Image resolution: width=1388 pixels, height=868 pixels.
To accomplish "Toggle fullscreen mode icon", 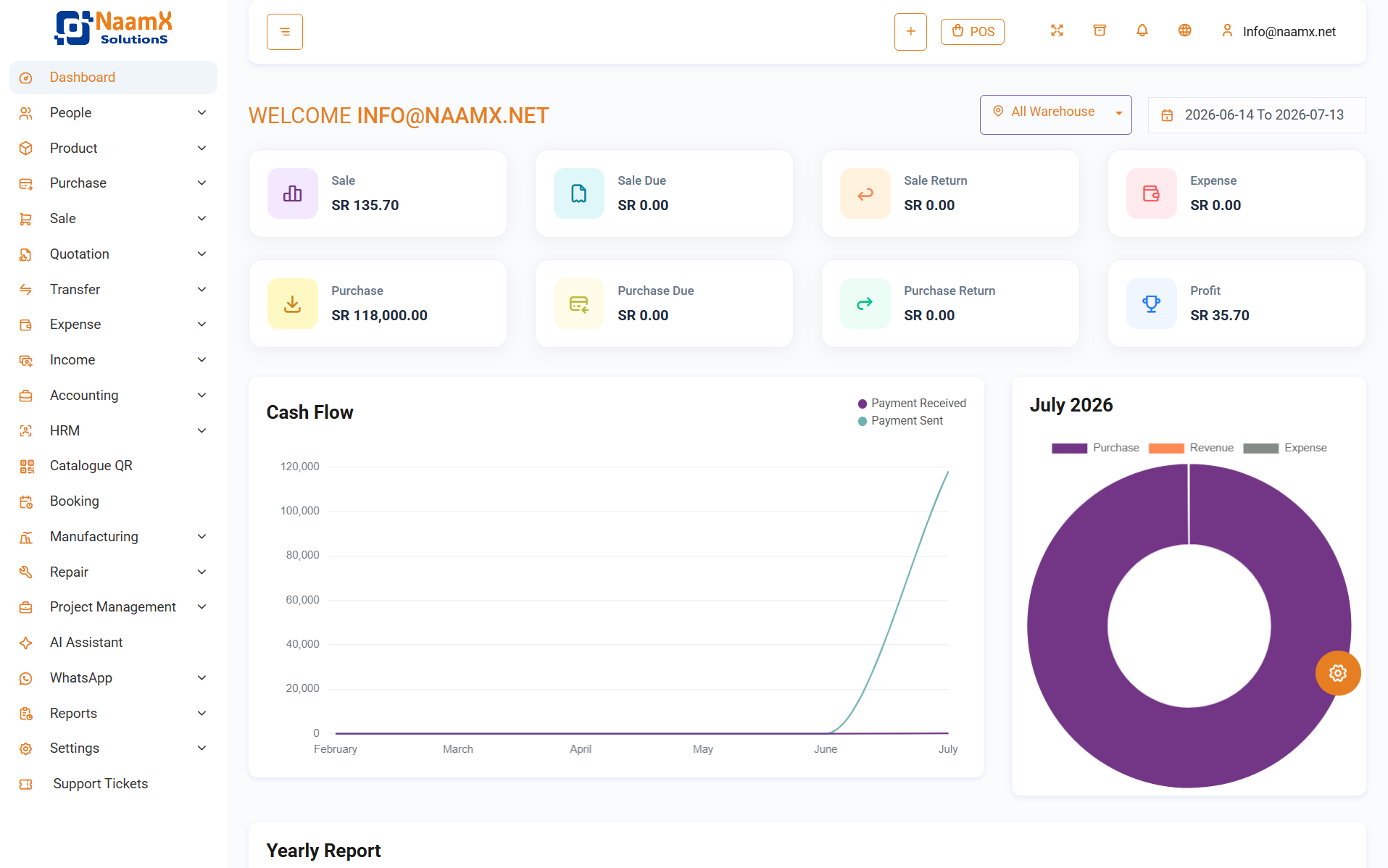I will [x=1057, y=30].
